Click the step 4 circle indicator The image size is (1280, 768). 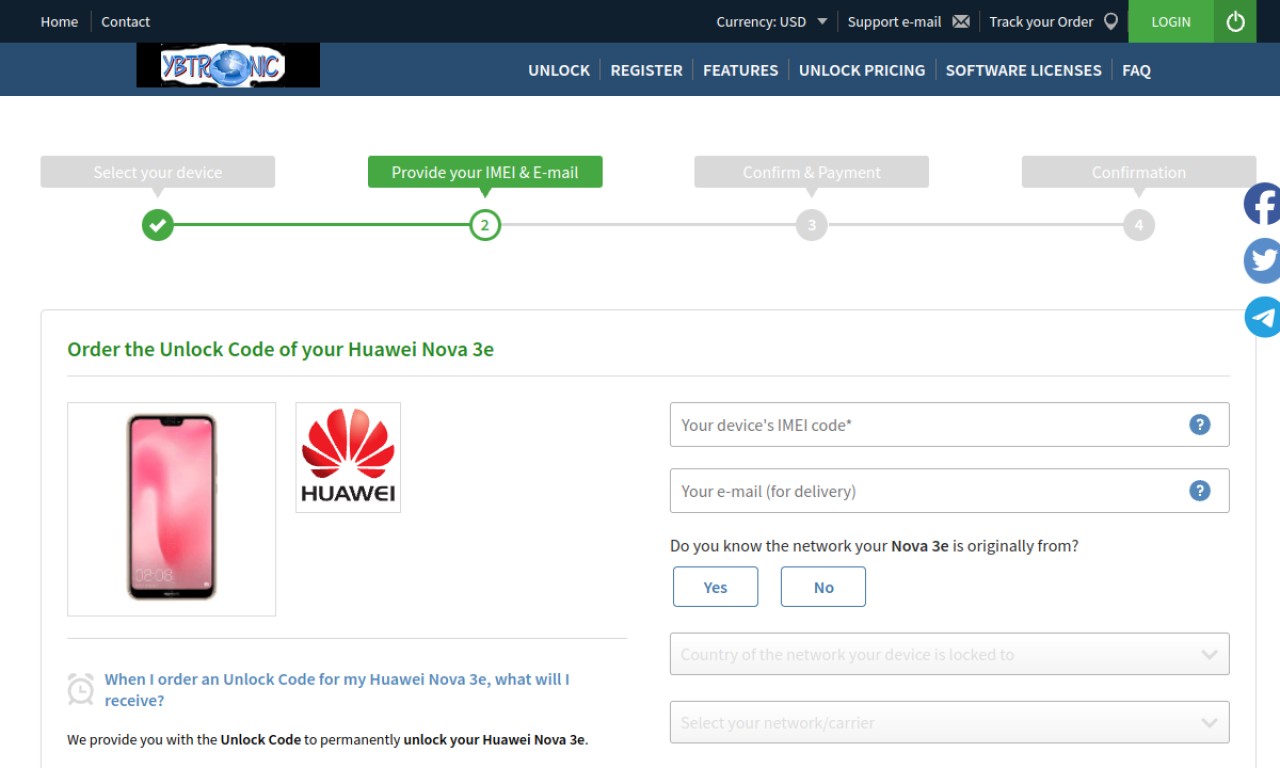tap(1139, 225)
